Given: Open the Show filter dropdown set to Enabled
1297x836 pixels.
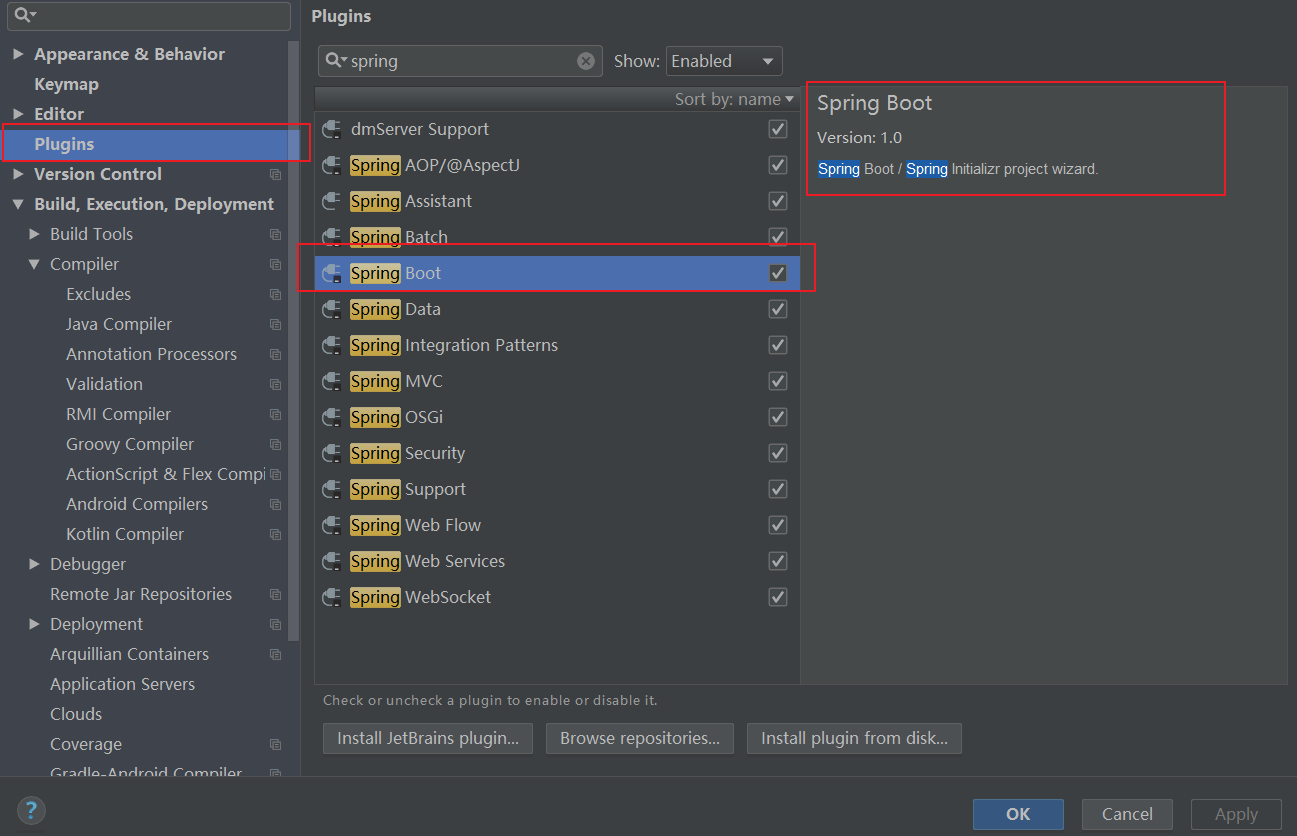Looking at the screenshot, I should point(724,61).
